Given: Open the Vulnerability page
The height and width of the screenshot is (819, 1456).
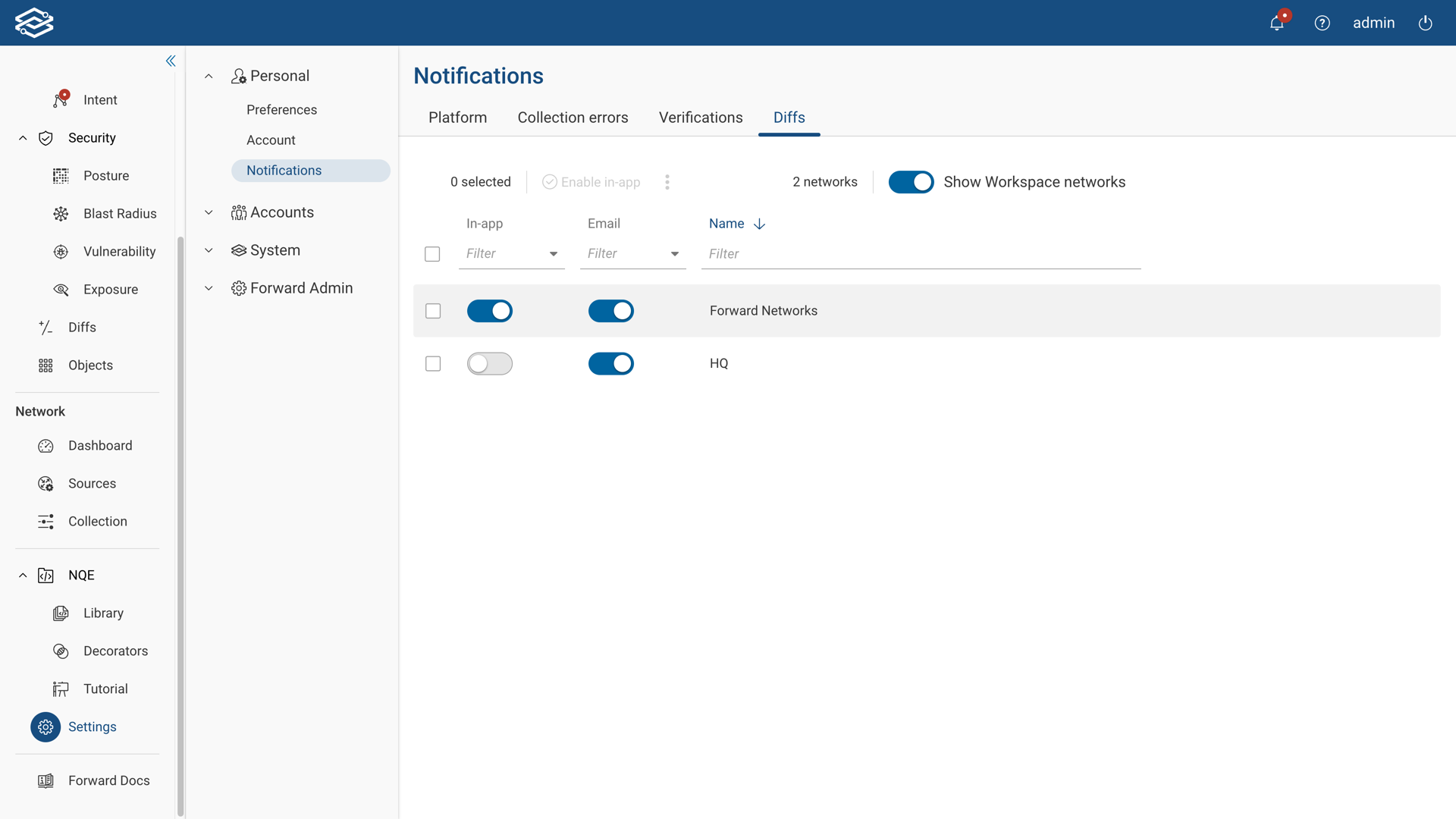Looking at the screenshot, I should (119, 252).
